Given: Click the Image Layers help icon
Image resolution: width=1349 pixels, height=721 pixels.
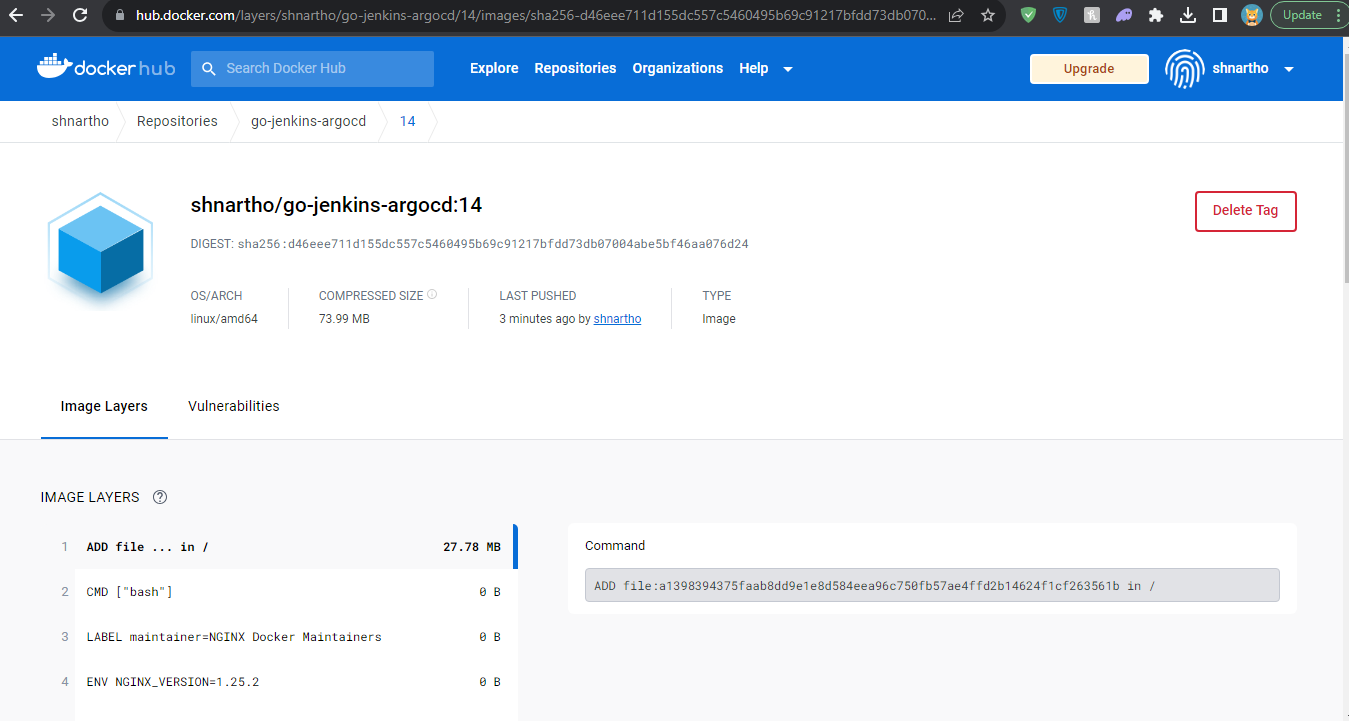Looking at the screenshot, I should (160, 497).
